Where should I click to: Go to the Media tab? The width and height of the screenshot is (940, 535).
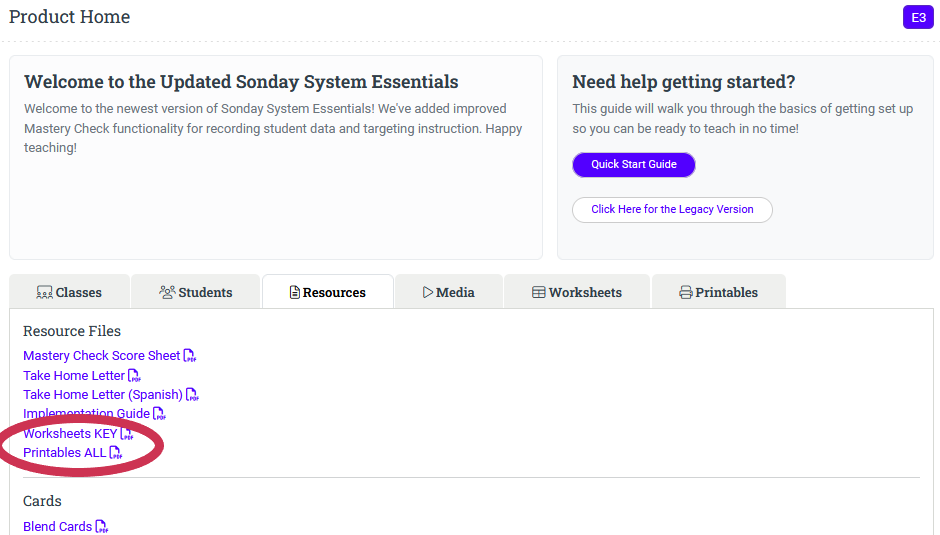pyautogui.click(x=448, y=292)
